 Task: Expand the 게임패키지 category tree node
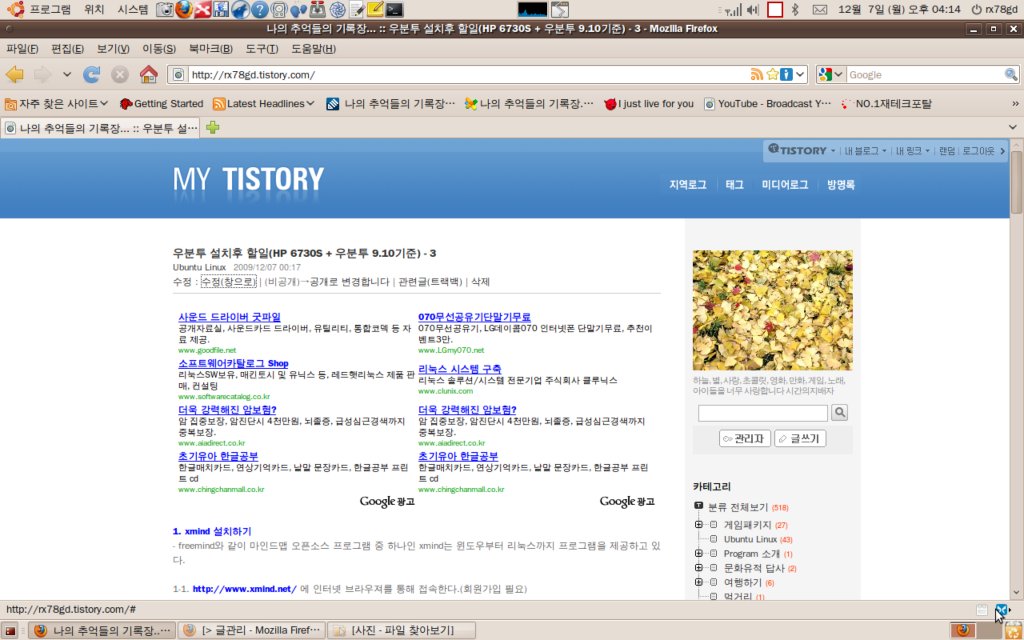698,524
